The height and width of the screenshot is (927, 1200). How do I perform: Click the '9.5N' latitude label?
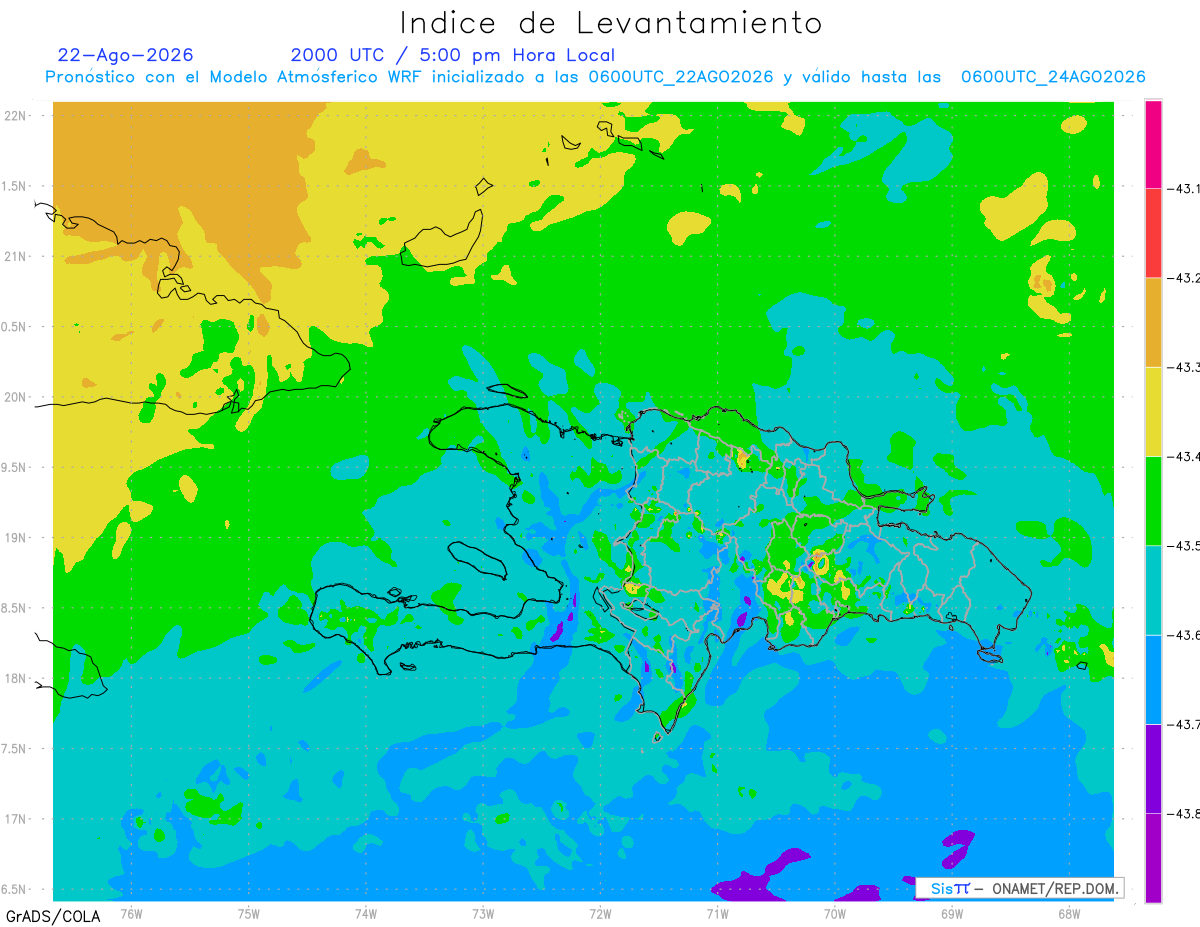coord(14,467)
